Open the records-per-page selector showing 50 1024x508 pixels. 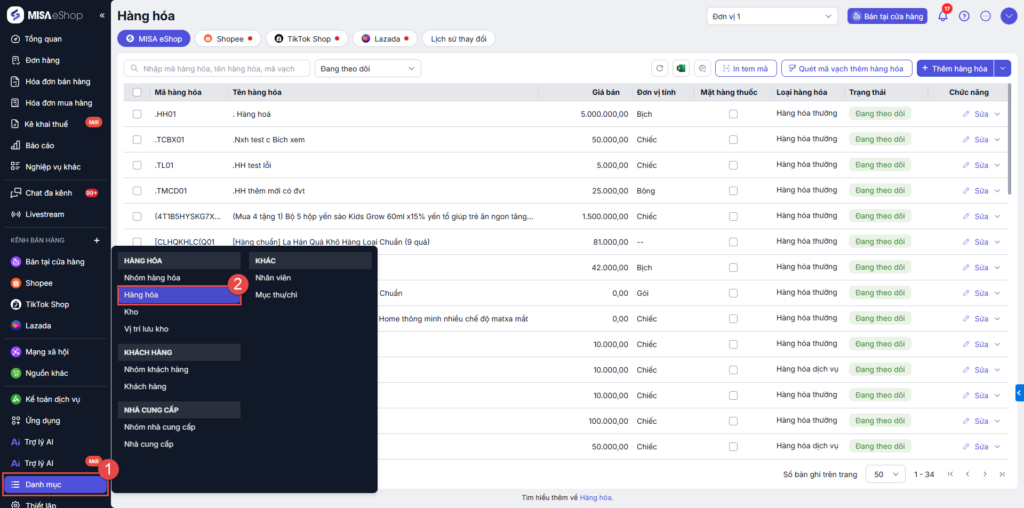pyautogui.click(x=885, y=474)
